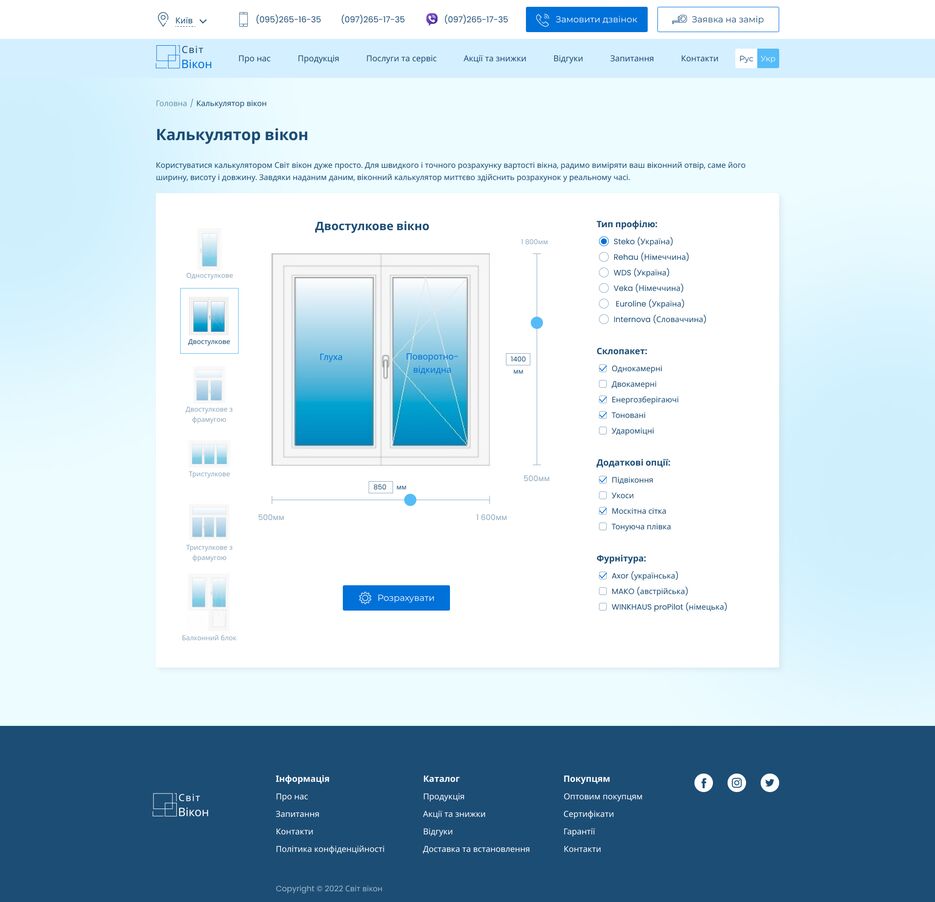Open Оптовим покупцям footer link
This screenshot has height=902, width=935.
coord(603,796)
